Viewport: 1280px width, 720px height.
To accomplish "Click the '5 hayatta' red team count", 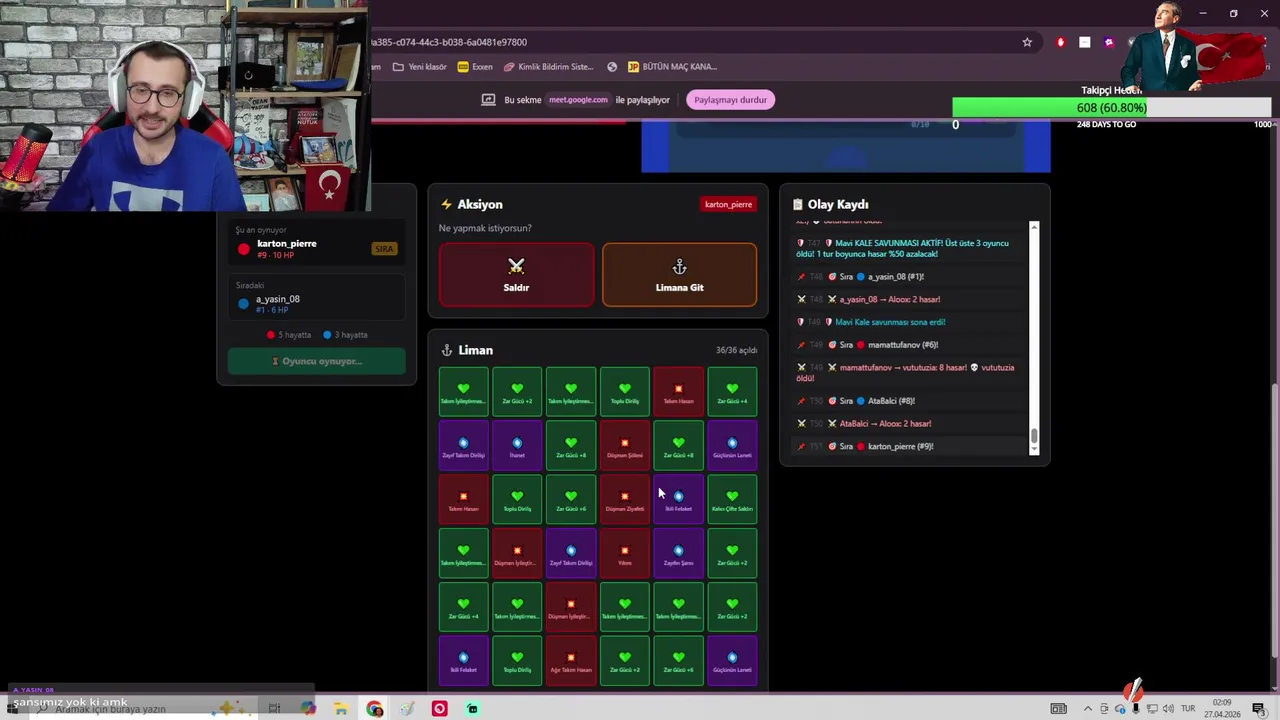I will 289,335.
